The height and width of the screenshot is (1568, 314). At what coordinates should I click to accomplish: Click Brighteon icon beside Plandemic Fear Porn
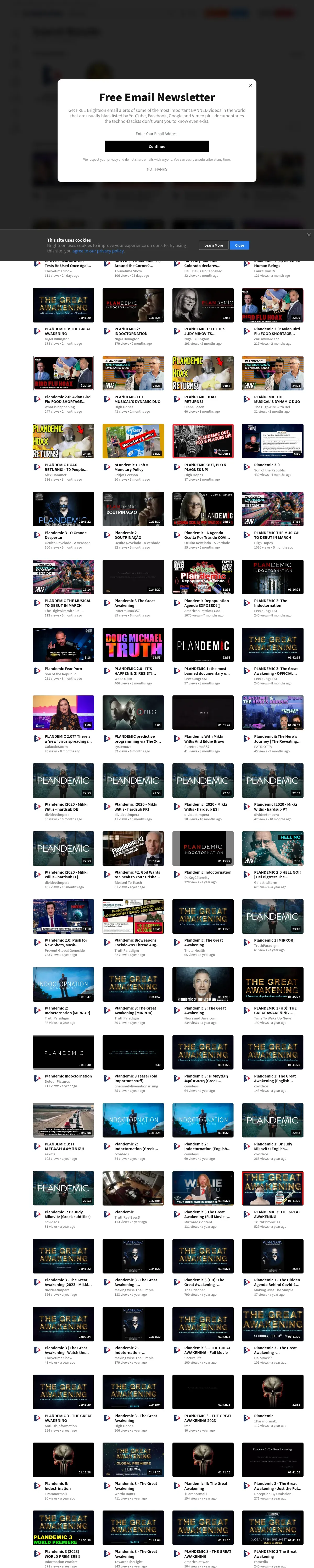(x=38, y=671)
